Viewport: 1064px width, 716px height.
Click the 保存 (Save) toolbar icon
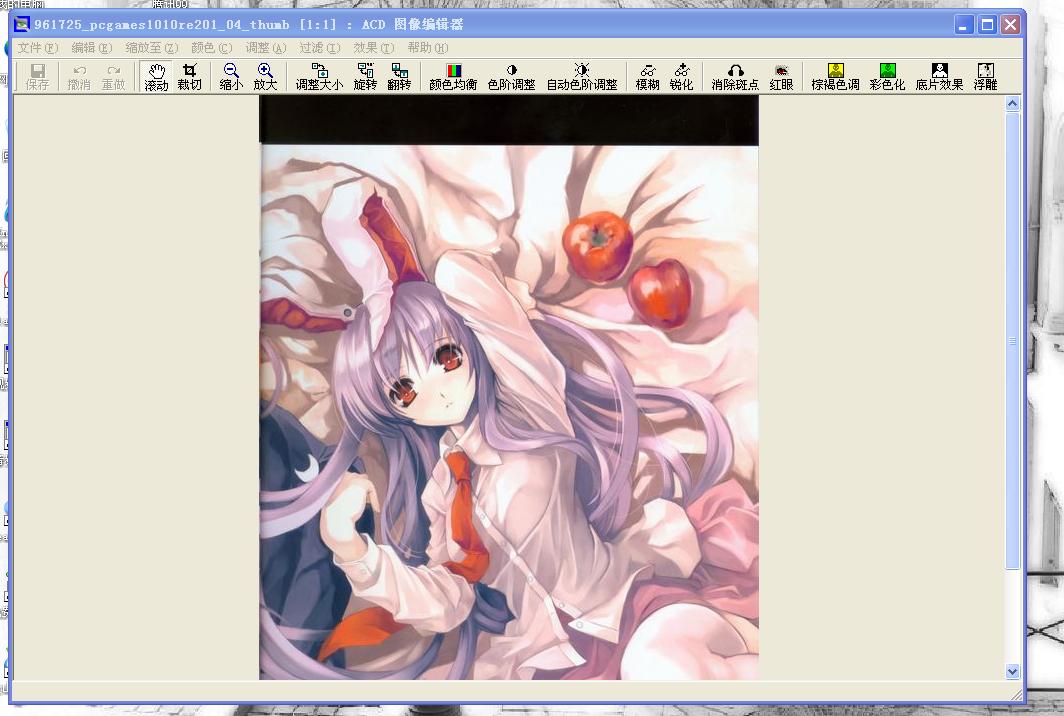pos(37,77)
